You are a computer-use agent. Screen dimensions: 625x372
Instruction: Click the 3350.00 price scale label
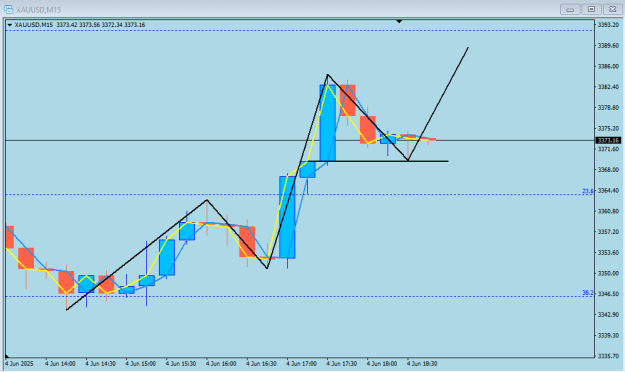[x=608, y=273]
